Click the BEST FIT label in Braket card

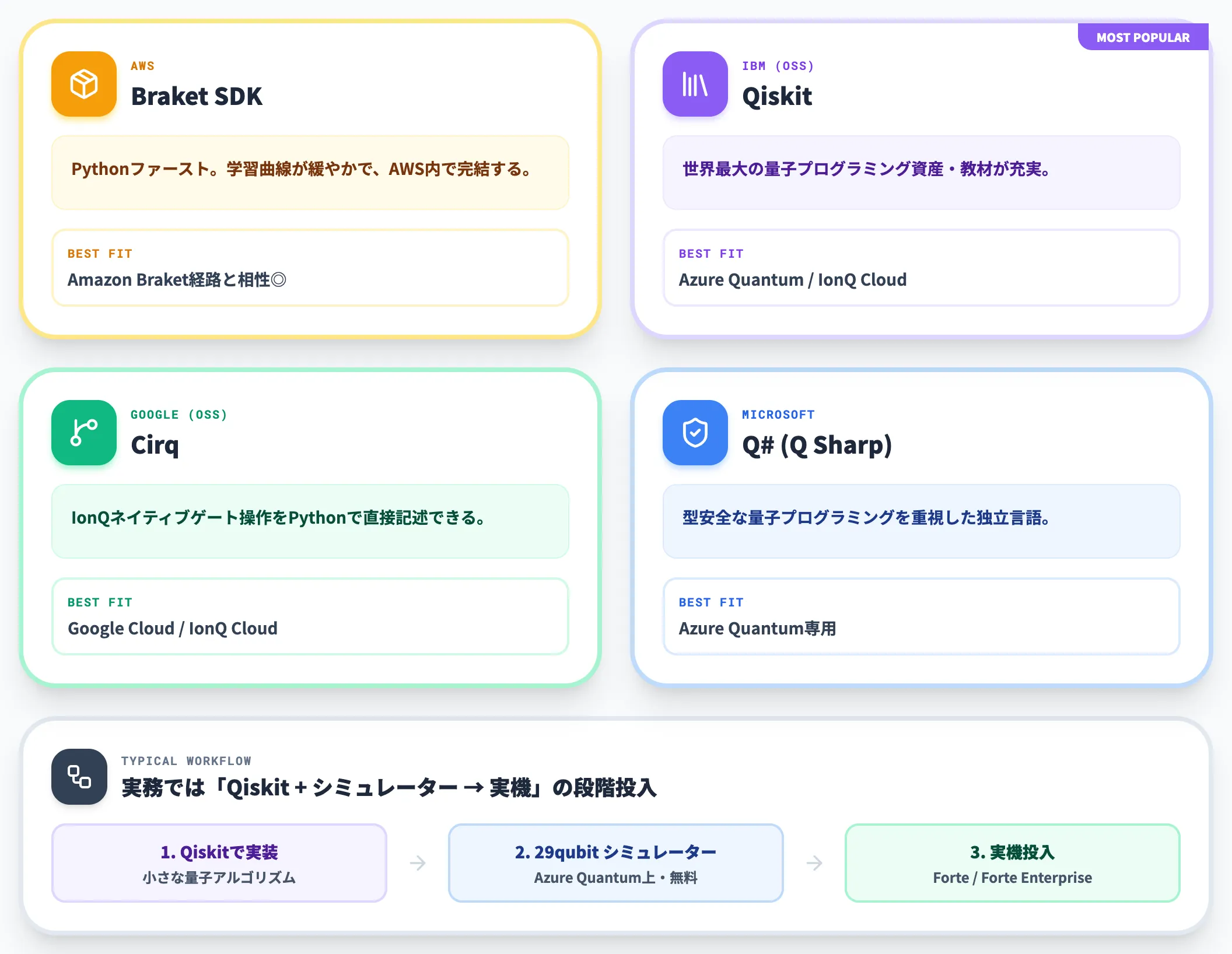coord(100,254)
